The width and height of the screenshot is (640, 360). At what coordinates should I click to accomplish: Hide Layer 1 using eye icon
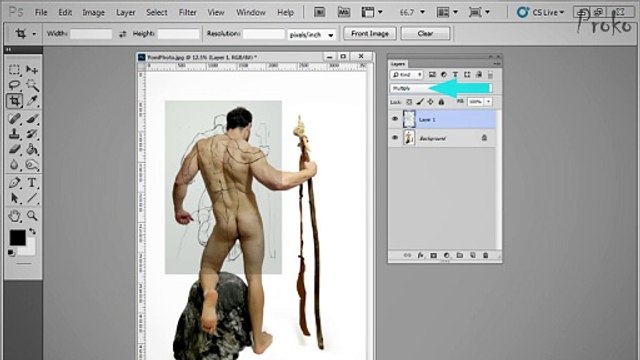coord(395,119)
